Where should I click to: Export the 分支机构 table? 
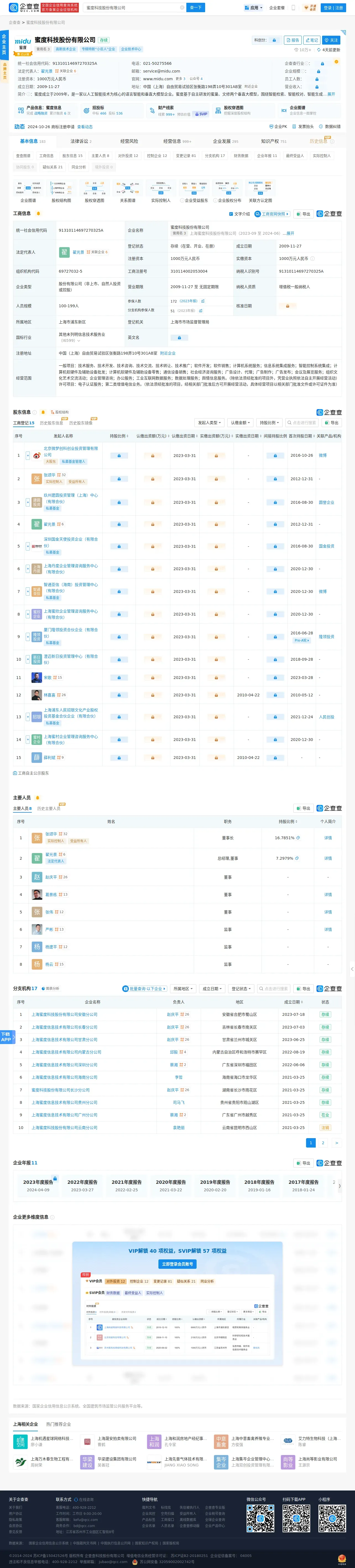[x=303, y=988]
